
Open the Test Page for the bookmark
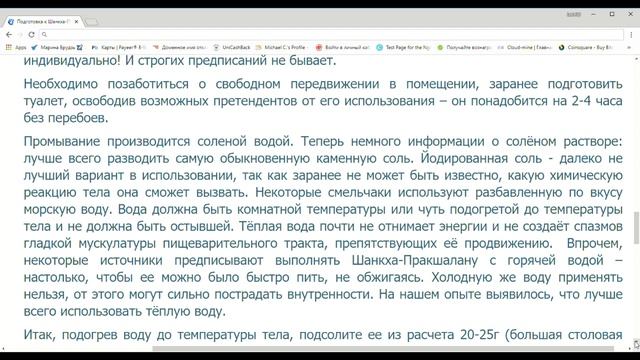[403, 47]
